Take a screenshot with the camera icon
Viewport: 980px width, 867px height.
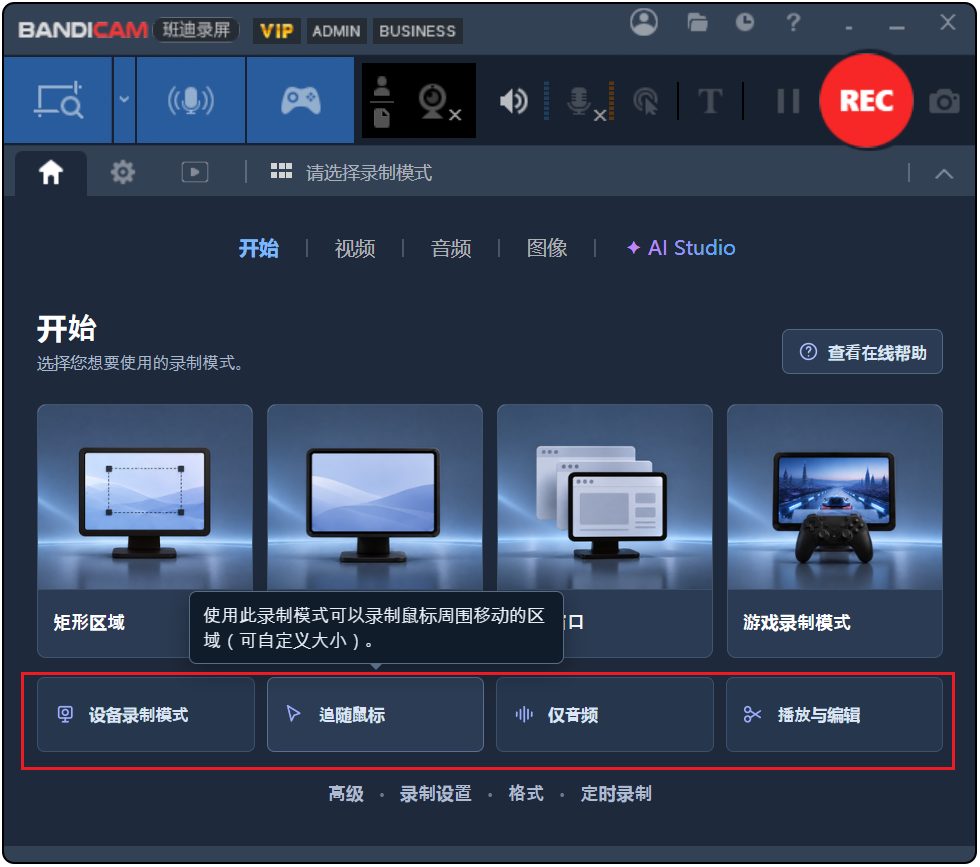pos(944,101)
